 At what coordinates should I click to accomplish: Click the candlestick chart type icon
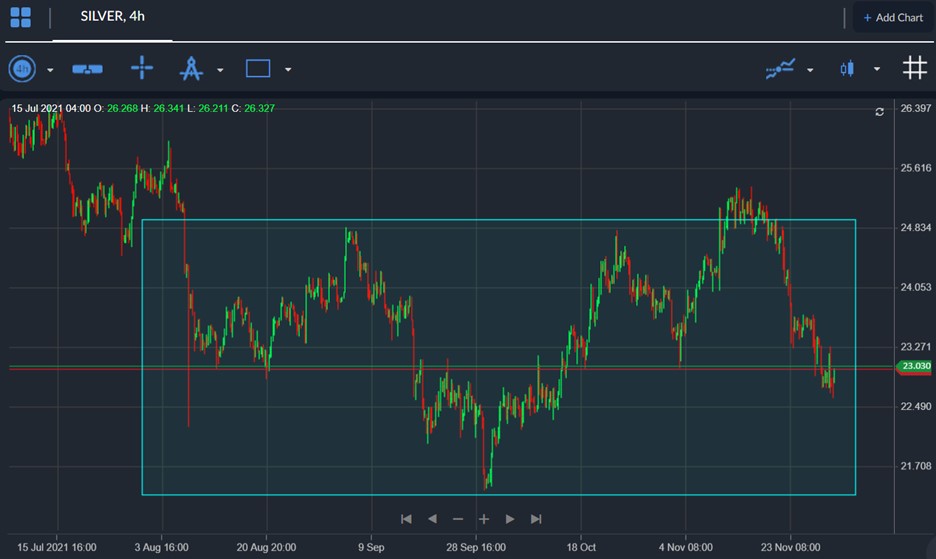click(x=848, y=69)
